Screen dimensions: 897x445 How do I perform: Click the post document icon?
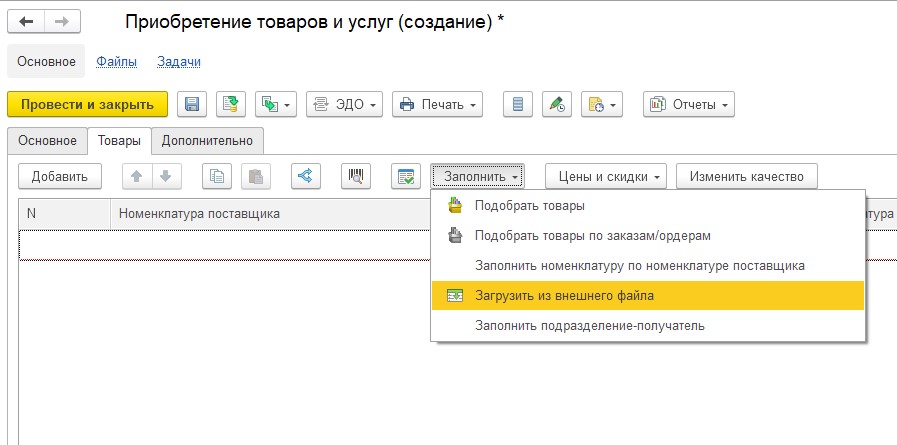click(x=231, y=105)
